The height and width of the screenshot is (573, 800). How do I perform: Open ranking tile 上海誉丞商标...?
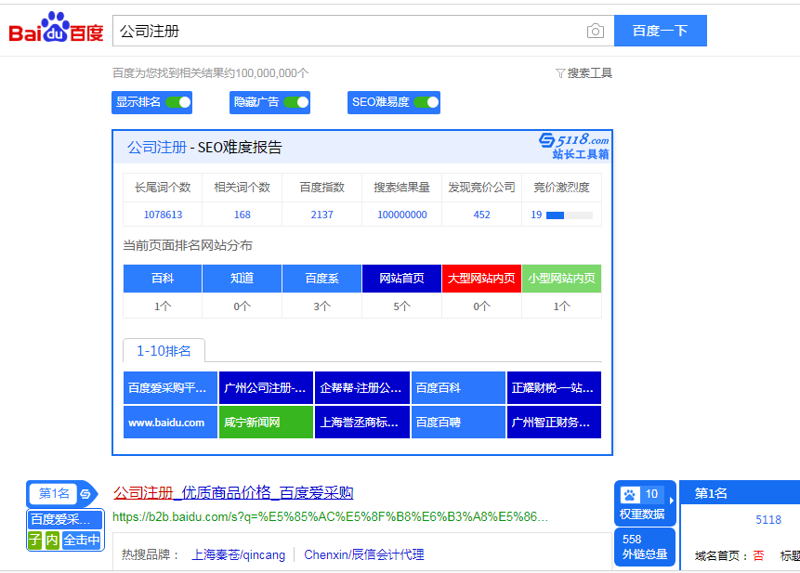pyautogui.click(x=362, y=422)
